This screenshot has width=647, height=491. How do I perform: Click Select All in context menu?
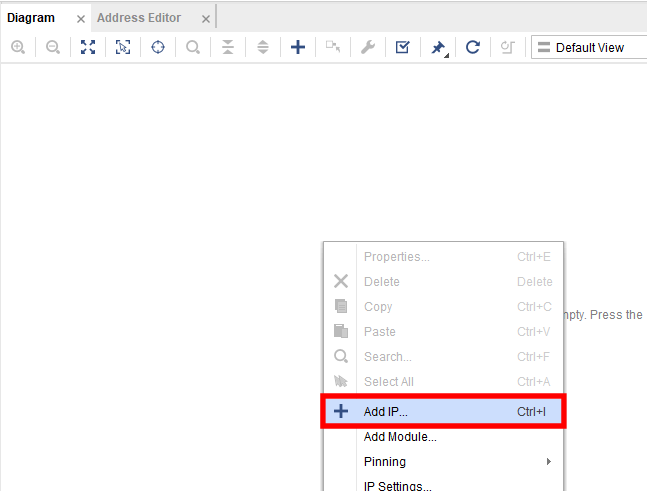(x=443, y=381)
